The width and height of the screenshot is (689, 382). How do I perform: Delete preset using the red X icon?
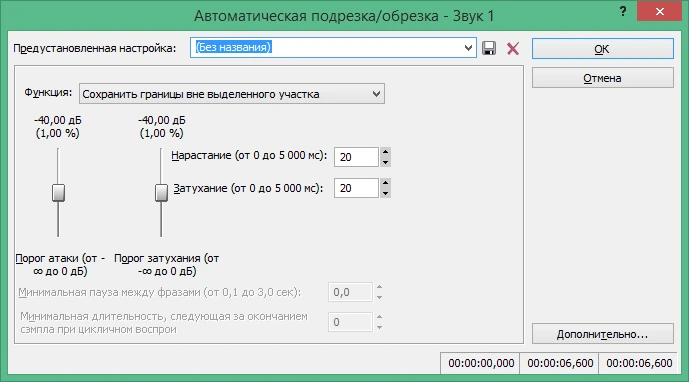[x=513, y=48]
